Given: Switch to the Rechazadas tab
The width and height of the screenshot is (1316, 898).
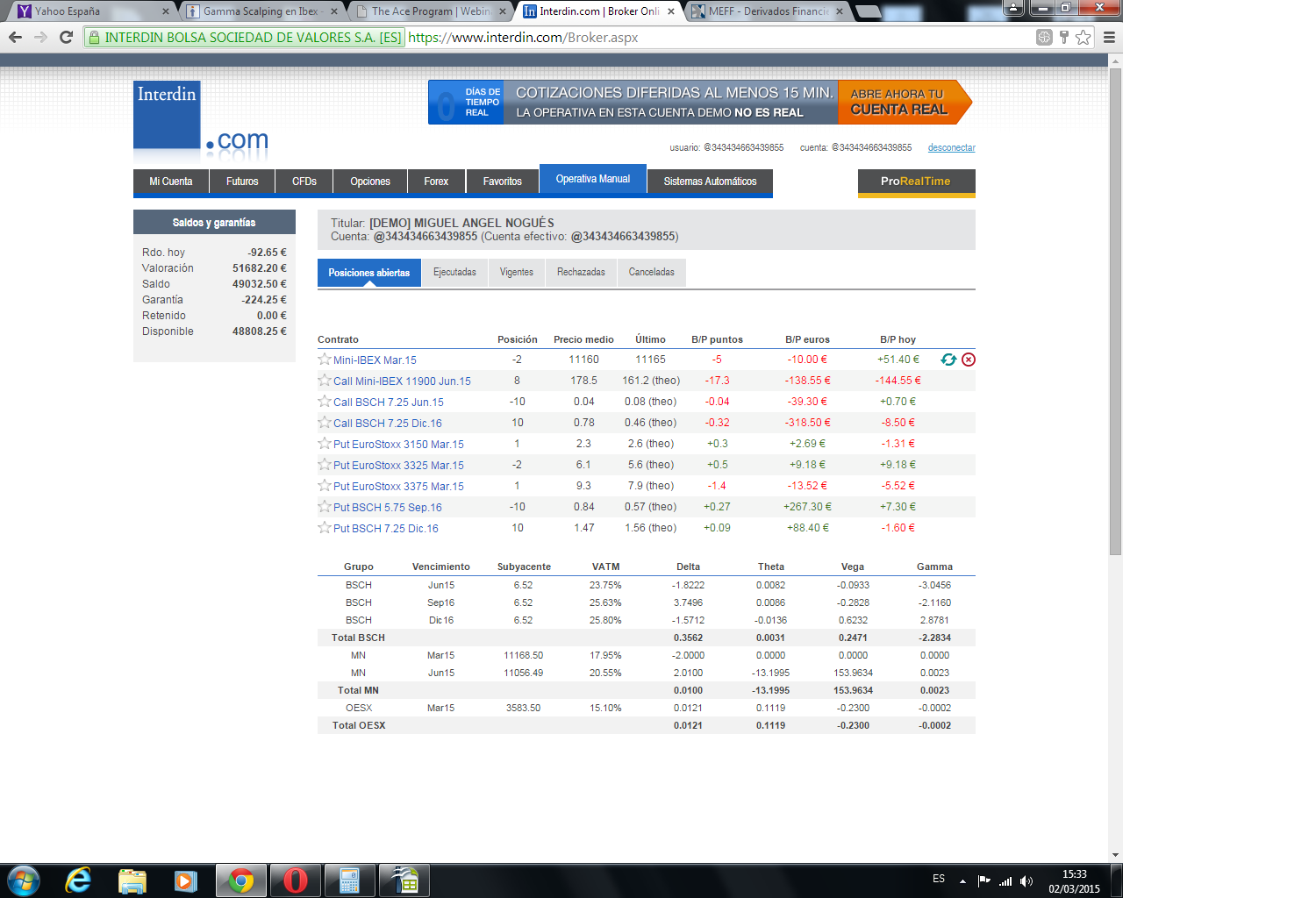Looking at the screenshot, I should [x=581, y=272].
